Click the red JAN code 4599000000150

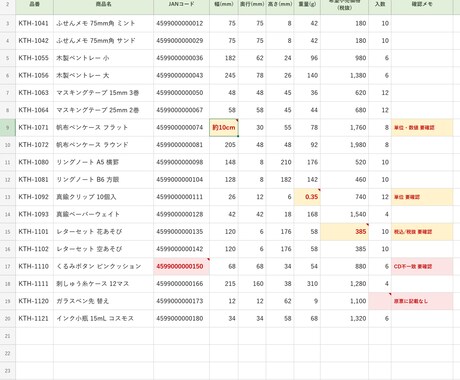[181, 266]
